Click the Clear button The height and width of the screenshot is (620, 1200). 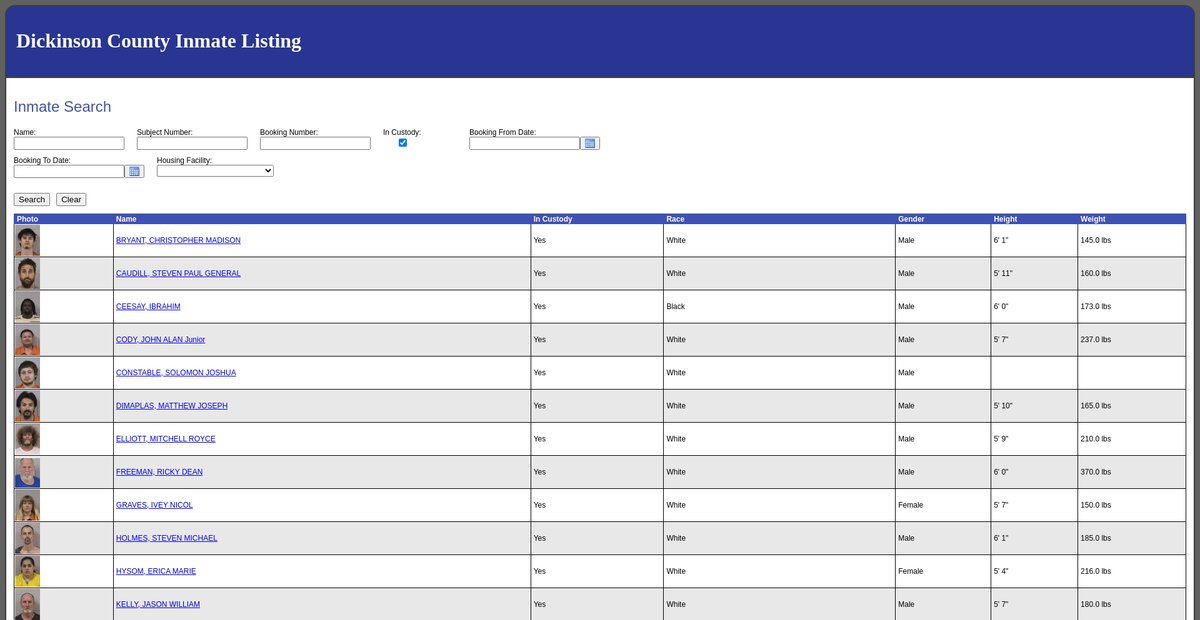(71, 199)
